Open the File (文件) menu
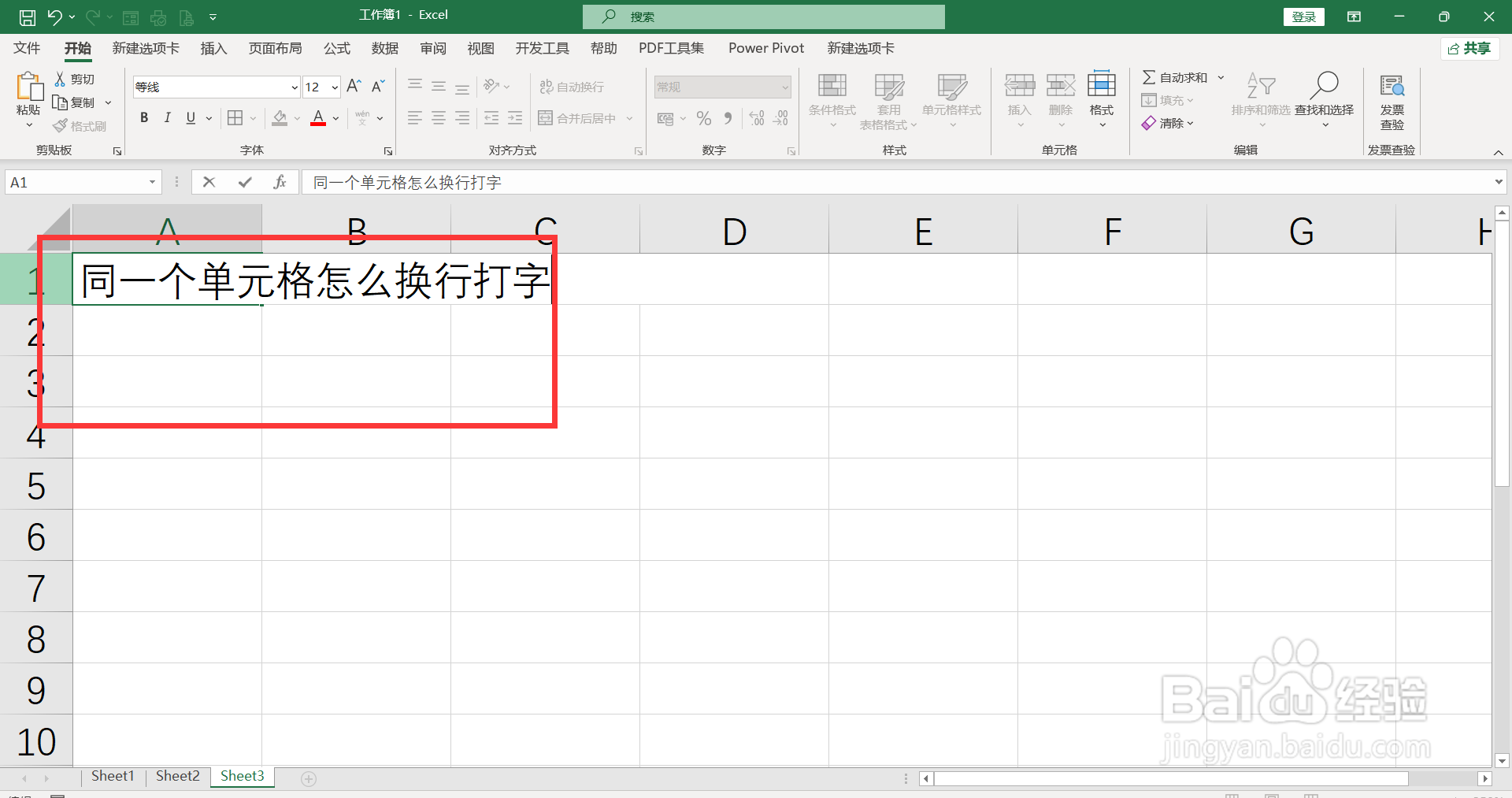Image resolution: width=1512 pixels, height=798 pixels. (x=27, y=48)
